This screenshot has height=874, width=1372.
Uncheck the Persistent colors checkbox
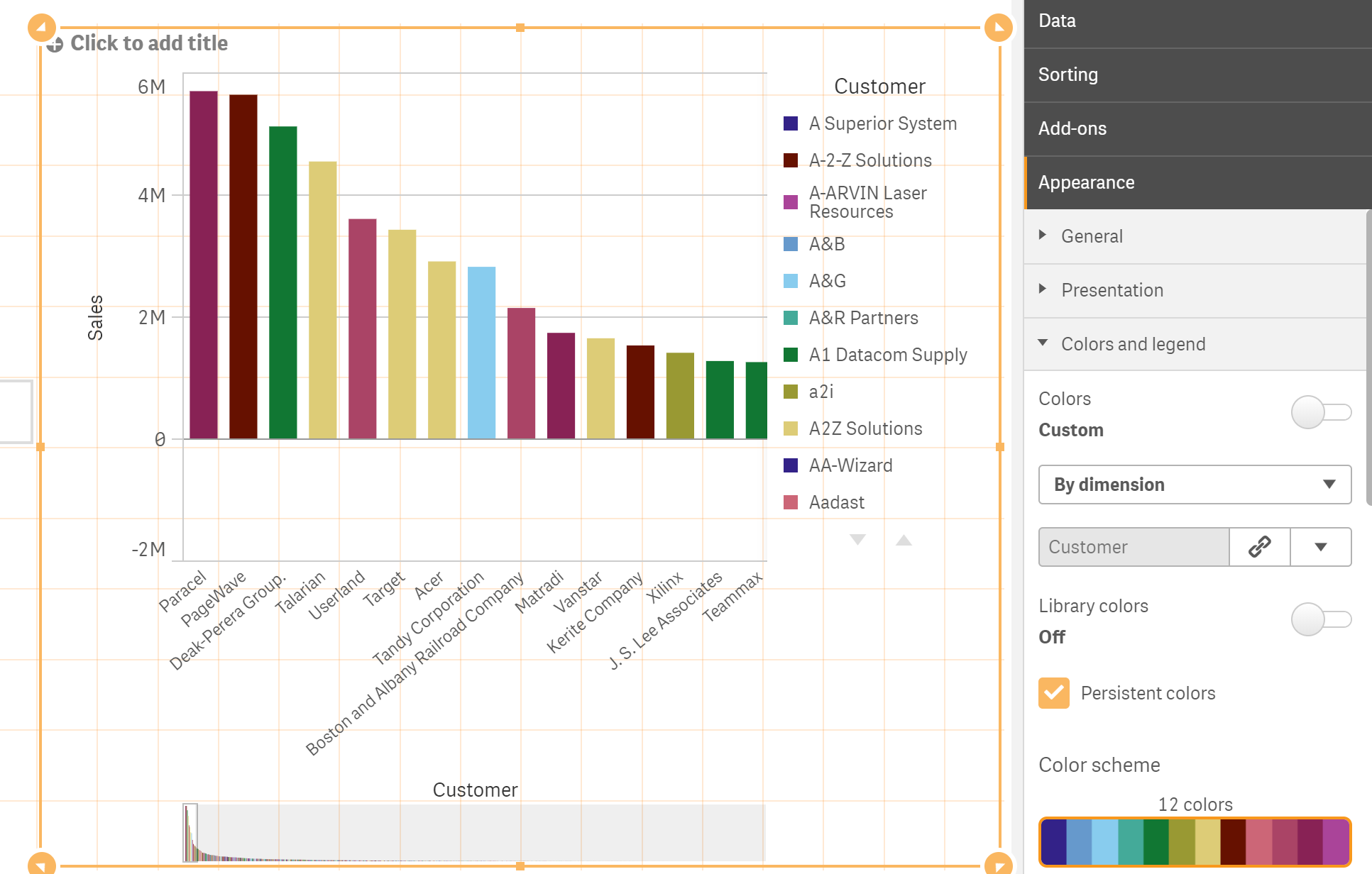point(1054,693)
